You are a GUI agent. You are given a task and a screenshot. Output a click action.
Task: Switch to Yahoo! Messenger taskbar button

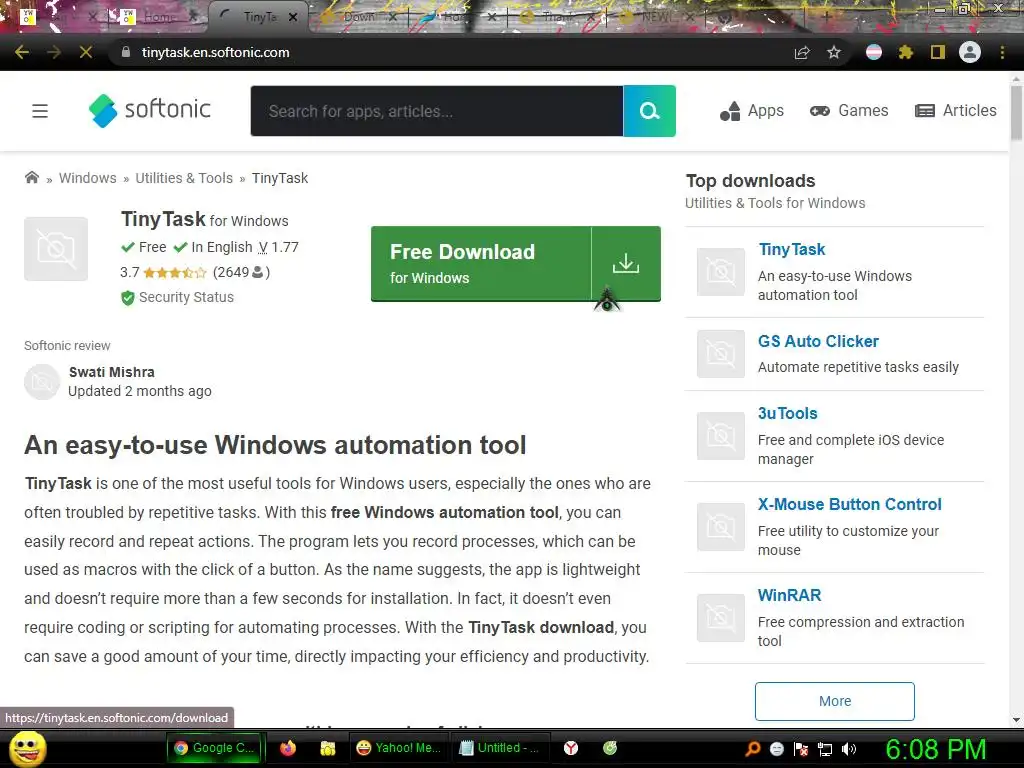(399, 748)
